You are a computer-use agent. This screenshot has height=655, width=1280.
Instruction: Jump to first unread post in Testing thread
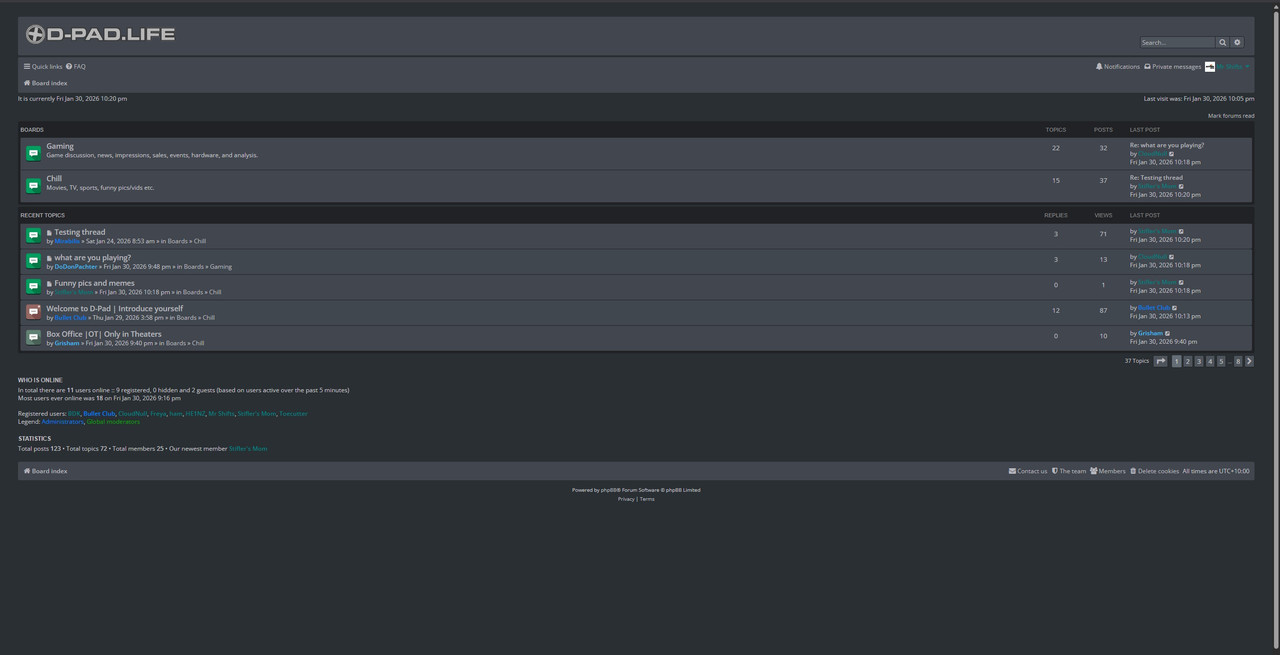[x=49, y=232]
